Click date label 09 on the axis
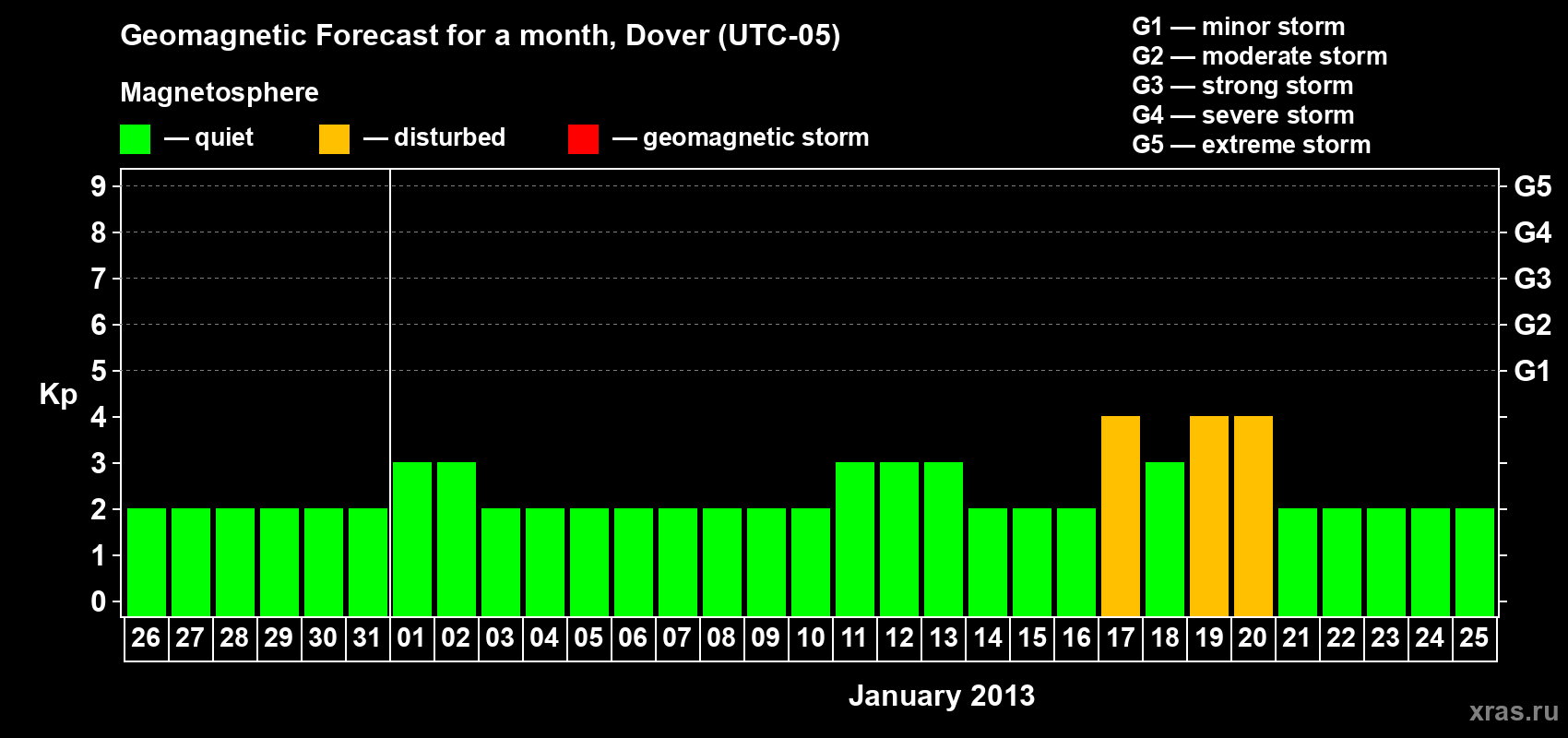Image resolution: width=1568 pixels, height=738 pixels. 766,637
